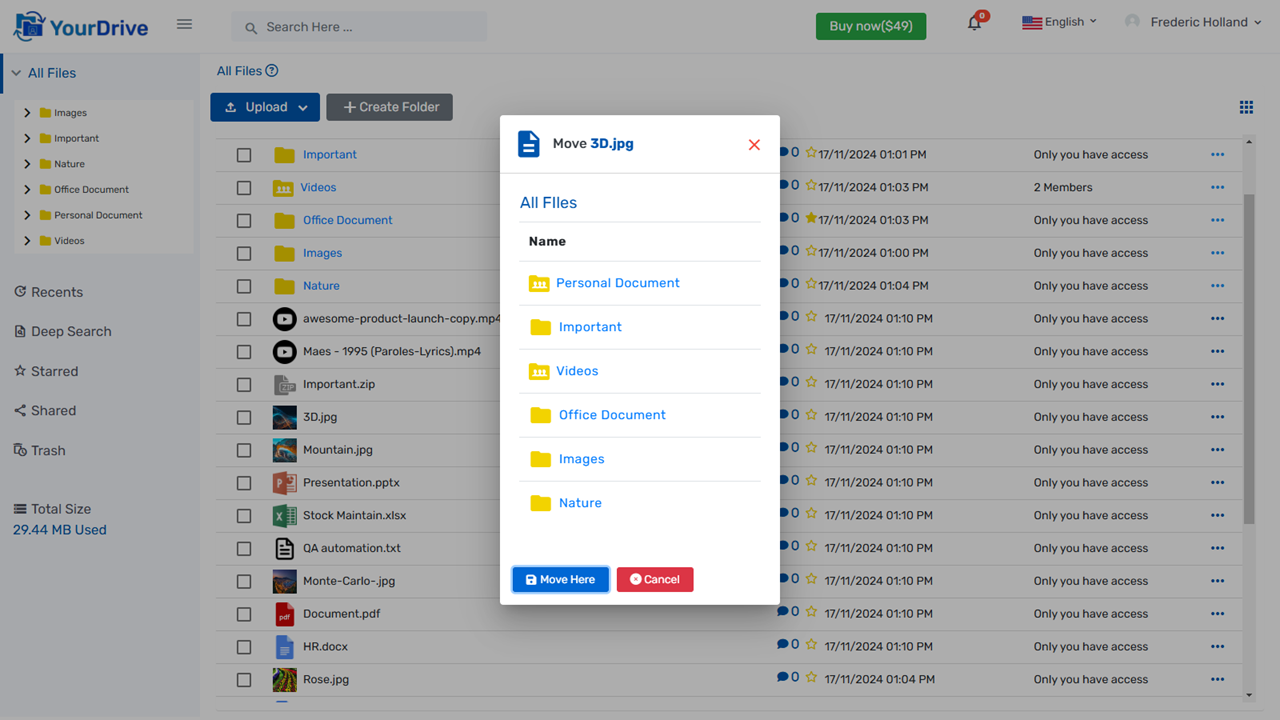Open the grid view icon near top right

point(1246,106)
